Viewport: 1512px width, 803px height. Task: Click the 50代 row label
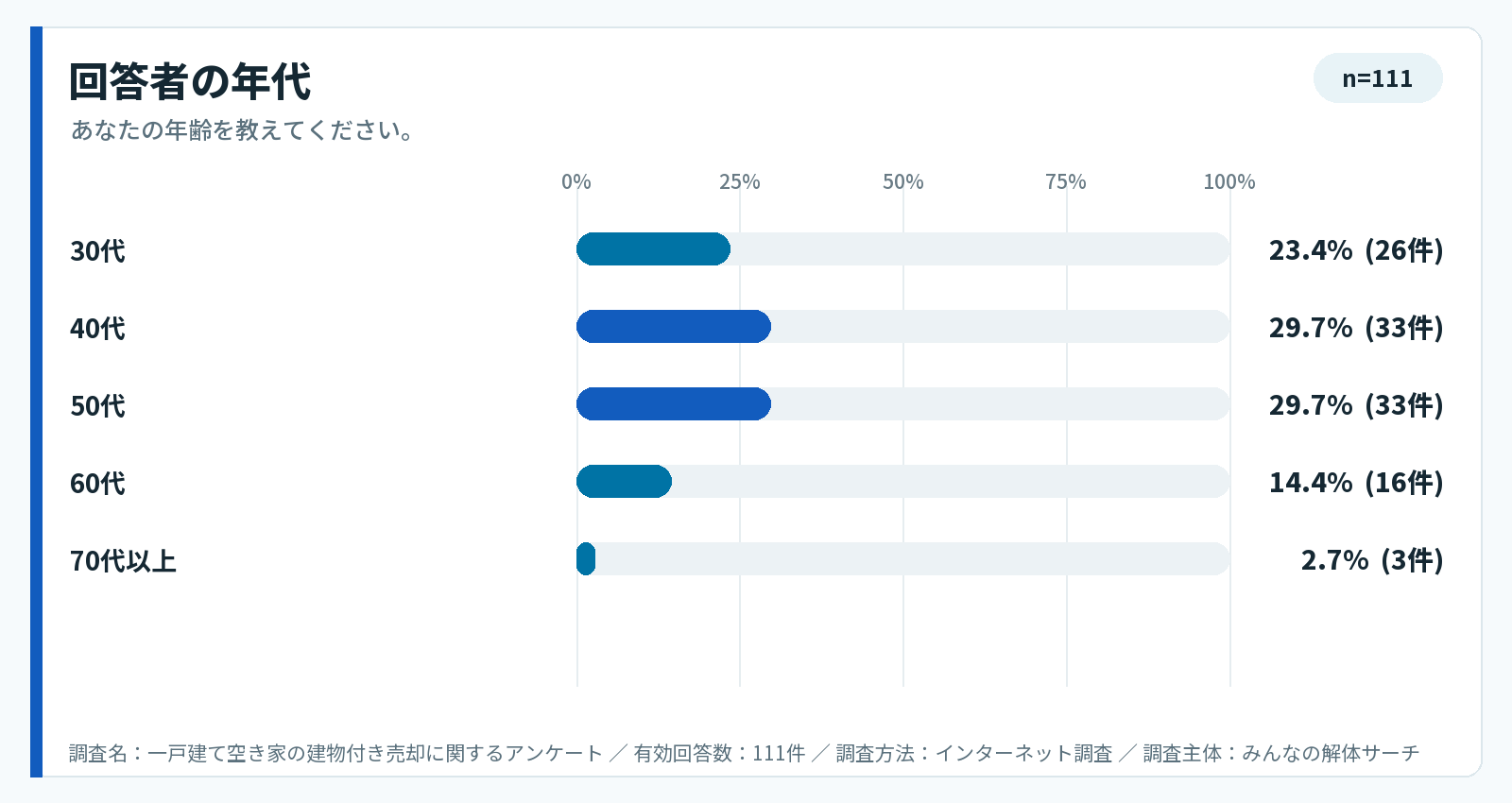[97, 406]
